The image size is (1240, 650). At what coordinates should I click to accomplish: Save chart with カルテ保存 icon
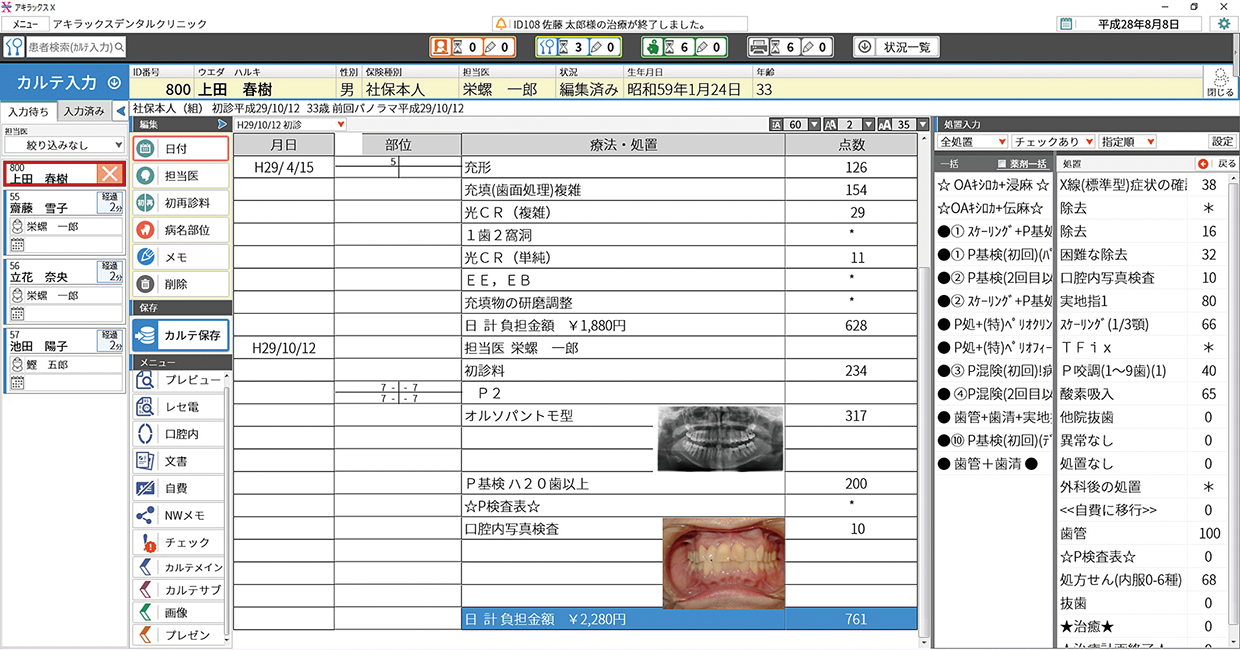coord(146,336)
